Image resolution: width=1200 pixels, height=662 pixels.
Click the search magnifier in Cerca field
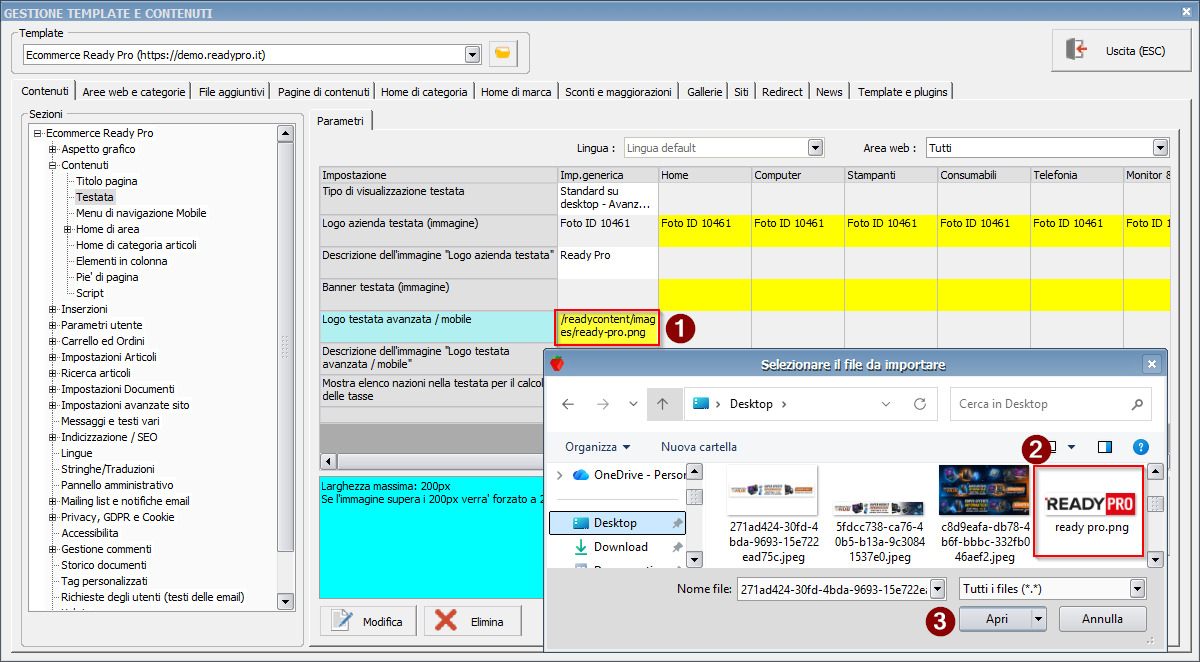tap(1137, 404)
